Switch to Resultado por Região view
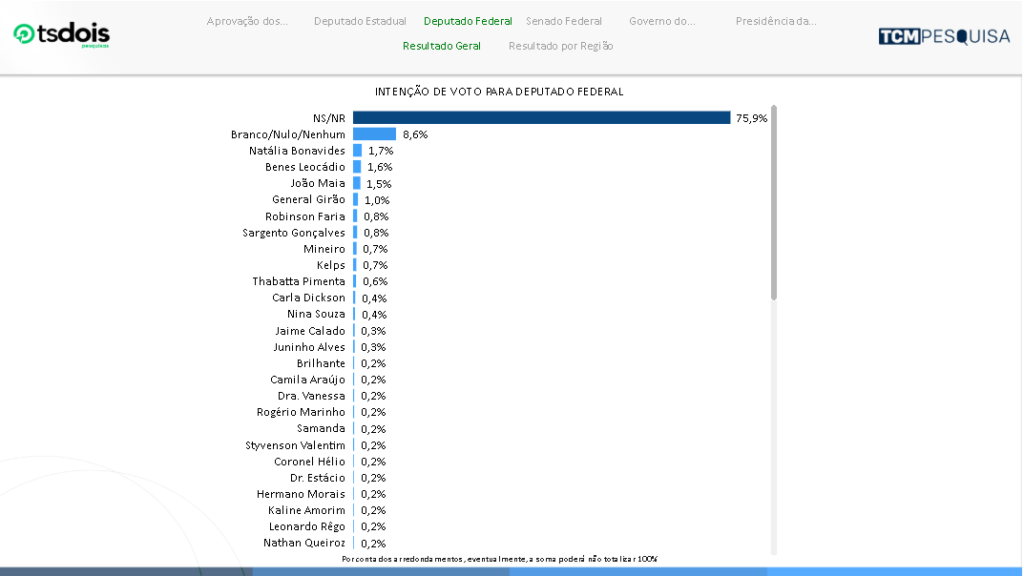The image size is (1024, 576). 561,46
